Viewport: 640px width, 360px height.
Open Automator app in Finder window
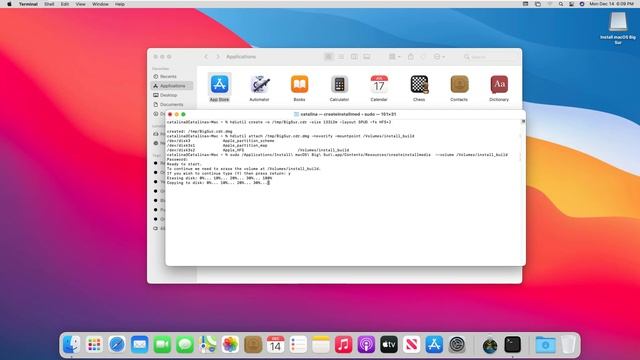click(259, 84)
